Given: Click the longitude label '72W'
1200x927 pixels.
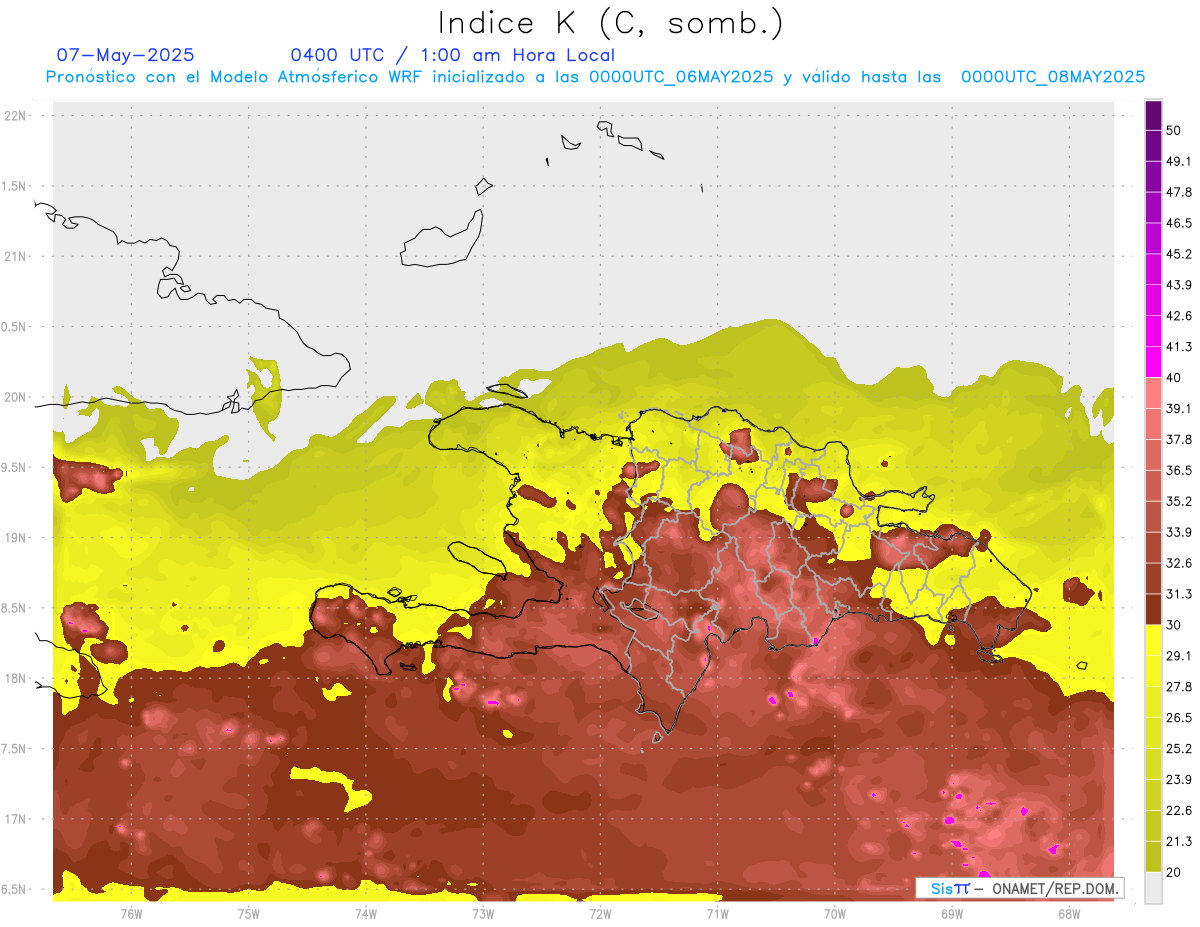Looking at the screenshot, I should point(600,913).
